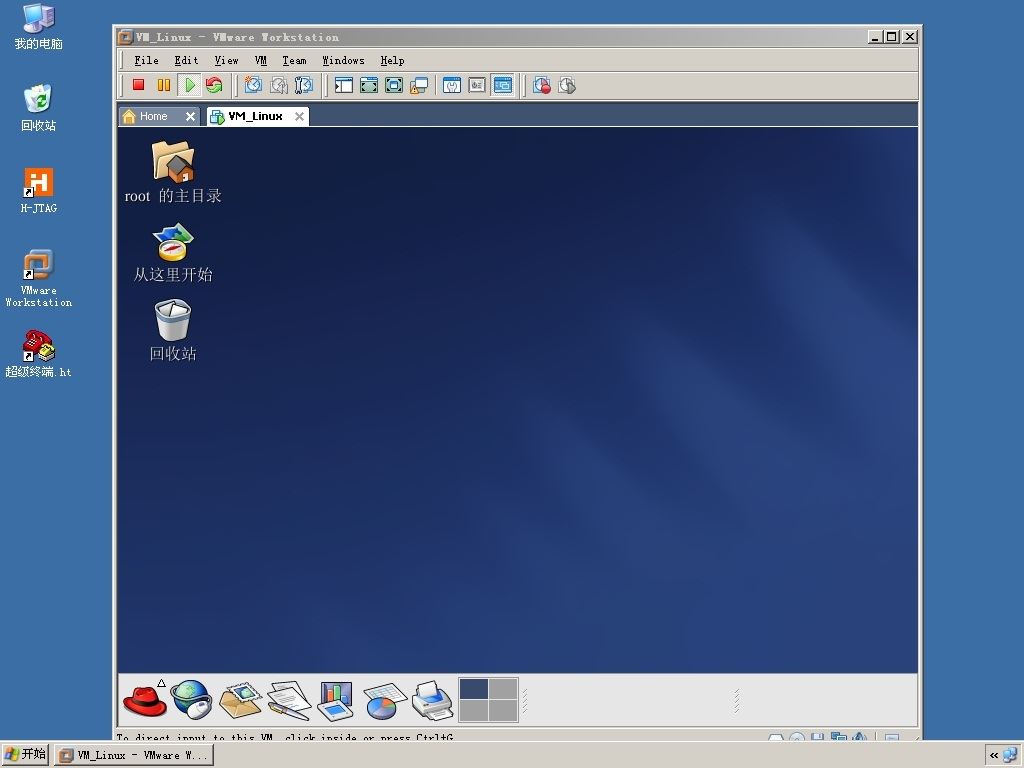The image size is (1024, 768).
Task: Show the appliance view toolbar icon
Action: click(x=477, y=85)
